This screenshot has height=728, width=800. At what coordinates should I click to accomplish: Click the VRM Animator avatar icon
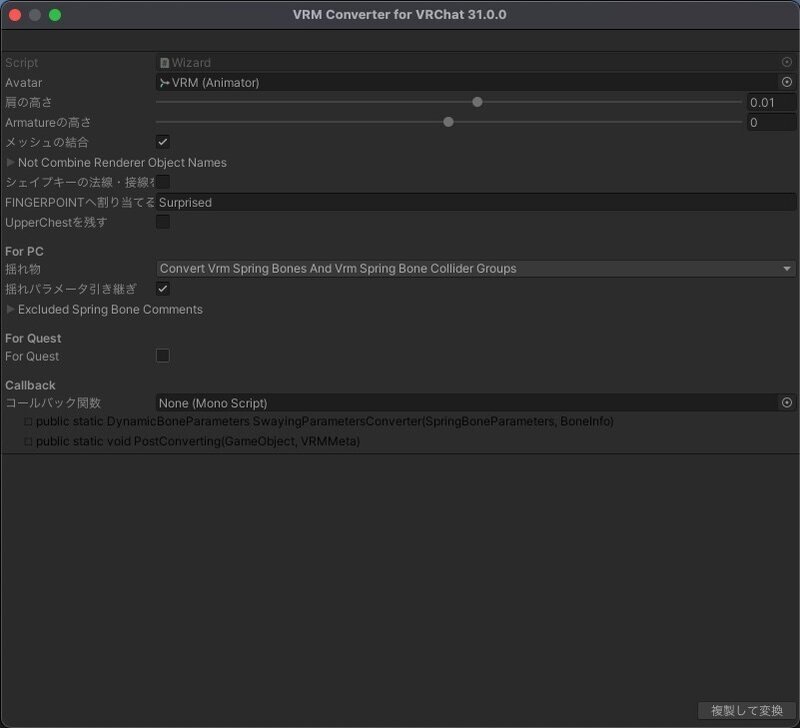tap(164, 83)
